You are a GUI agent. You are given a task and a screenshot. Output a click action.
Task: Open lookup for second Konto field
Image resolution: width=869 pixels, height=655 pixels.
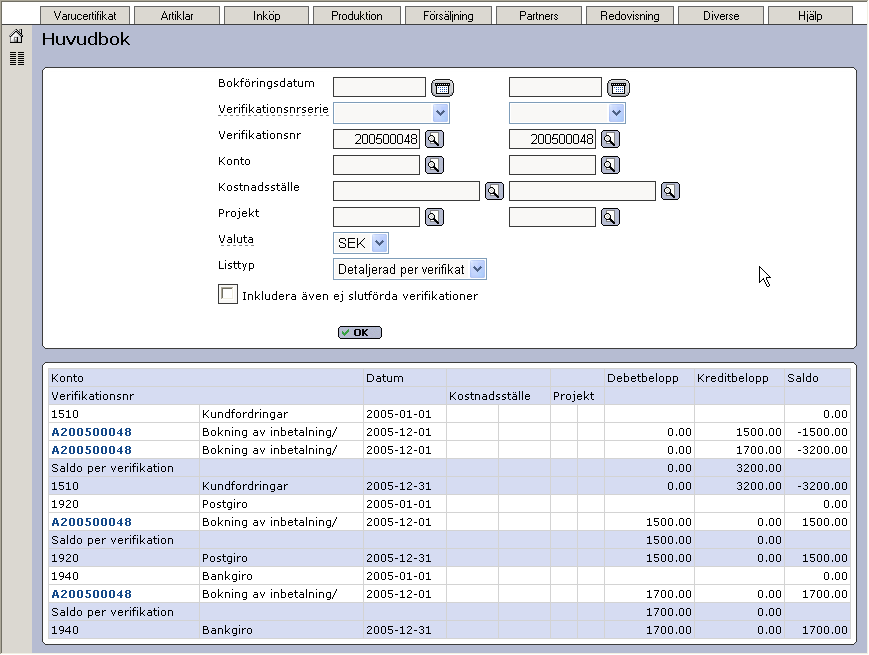tap(610, 165)
